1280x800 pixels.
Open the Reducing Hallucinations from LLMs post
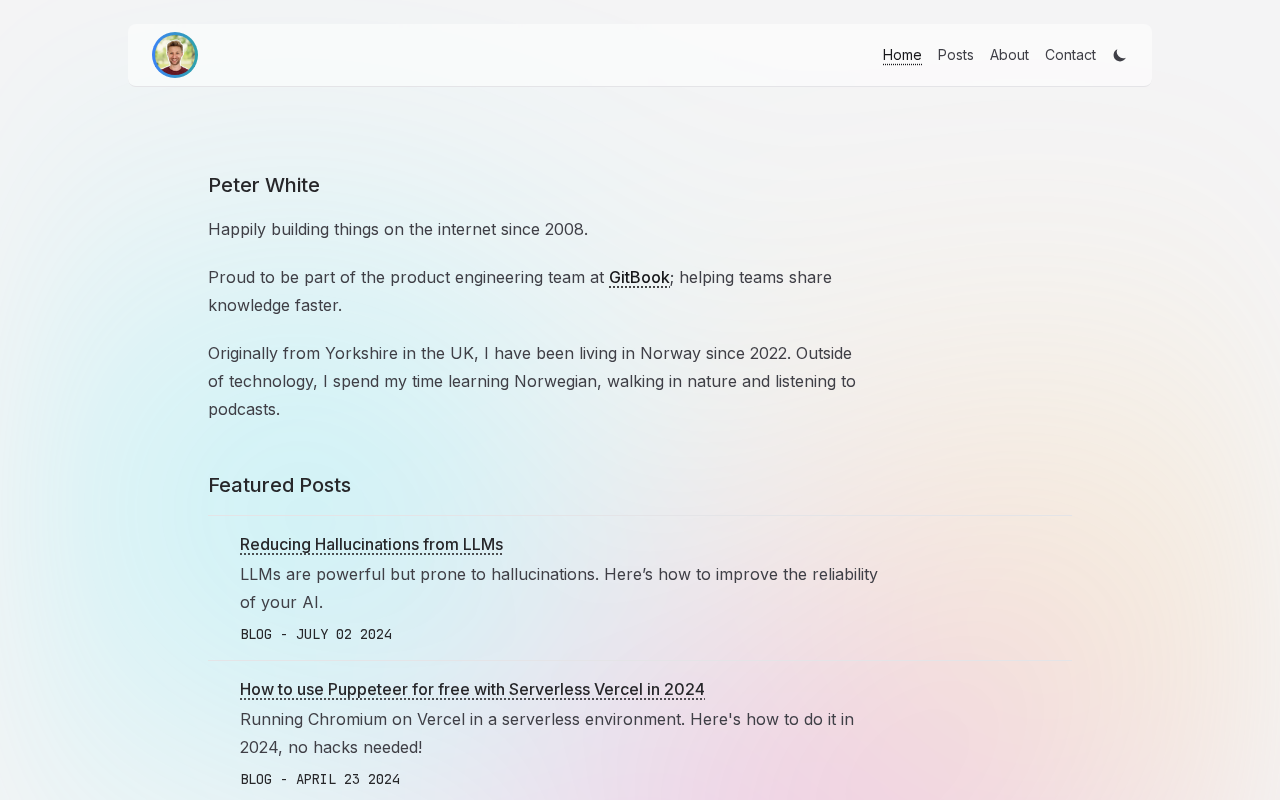pos(371,545)
